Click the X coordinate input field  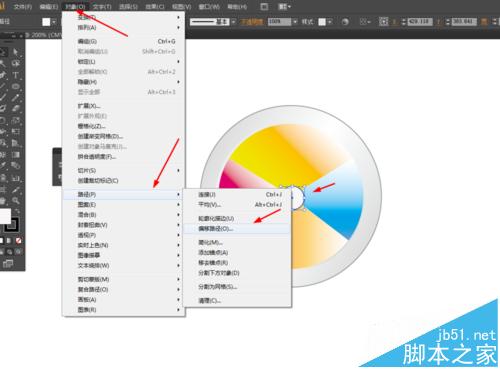click(x=420, y=22)
